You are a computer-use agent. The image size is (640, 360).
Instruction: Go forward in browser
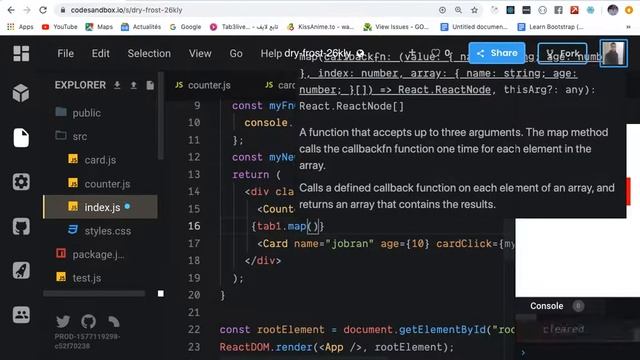coord(27,10)
